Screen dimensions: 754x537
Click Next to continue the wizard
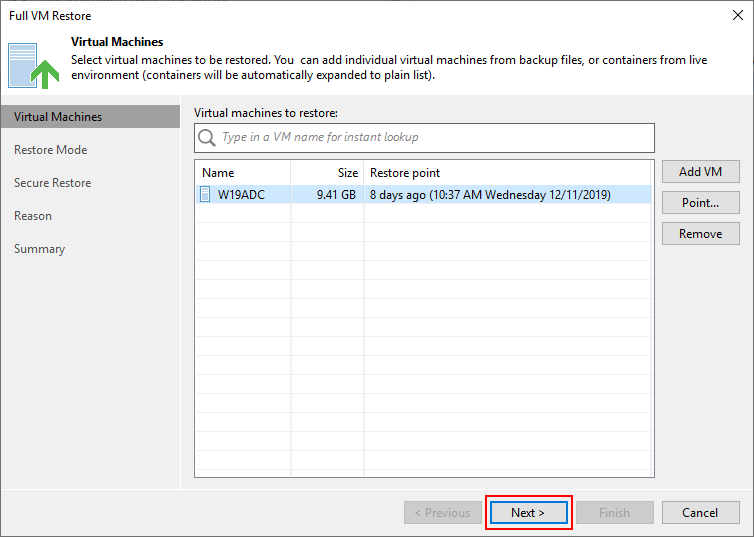point(528,512)
